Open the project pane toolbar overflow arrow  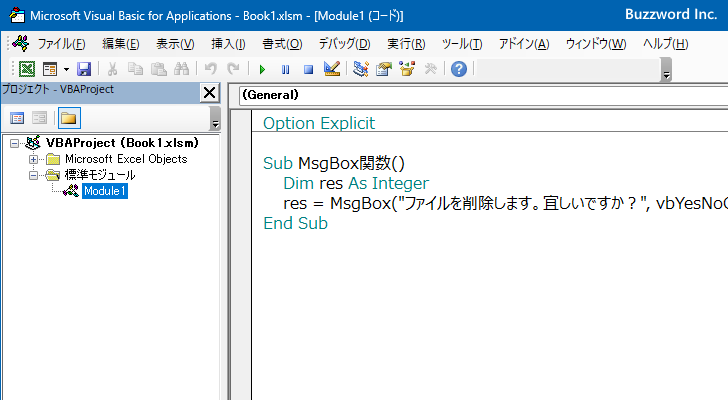215,118
